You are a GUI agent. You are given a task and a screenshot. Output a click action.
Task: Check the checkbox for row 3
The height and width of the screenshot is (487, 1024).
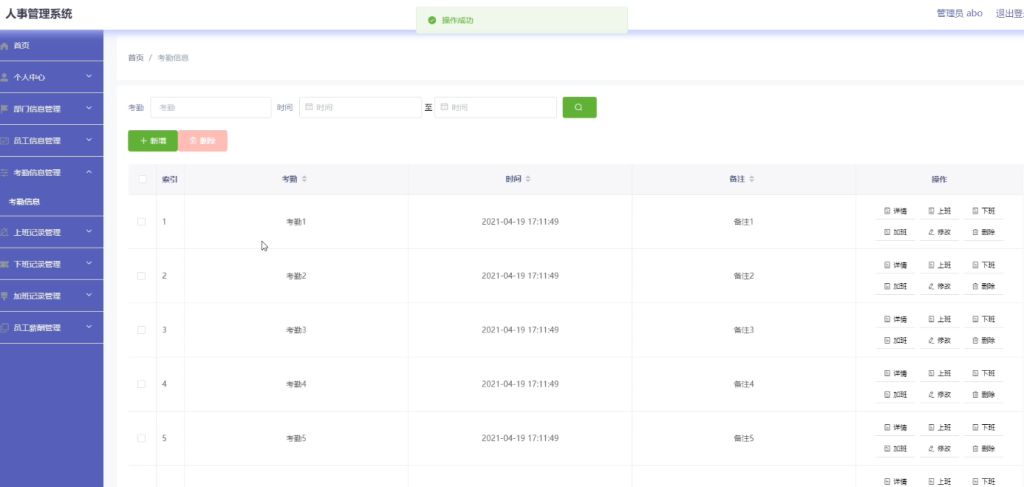[142, 330]
